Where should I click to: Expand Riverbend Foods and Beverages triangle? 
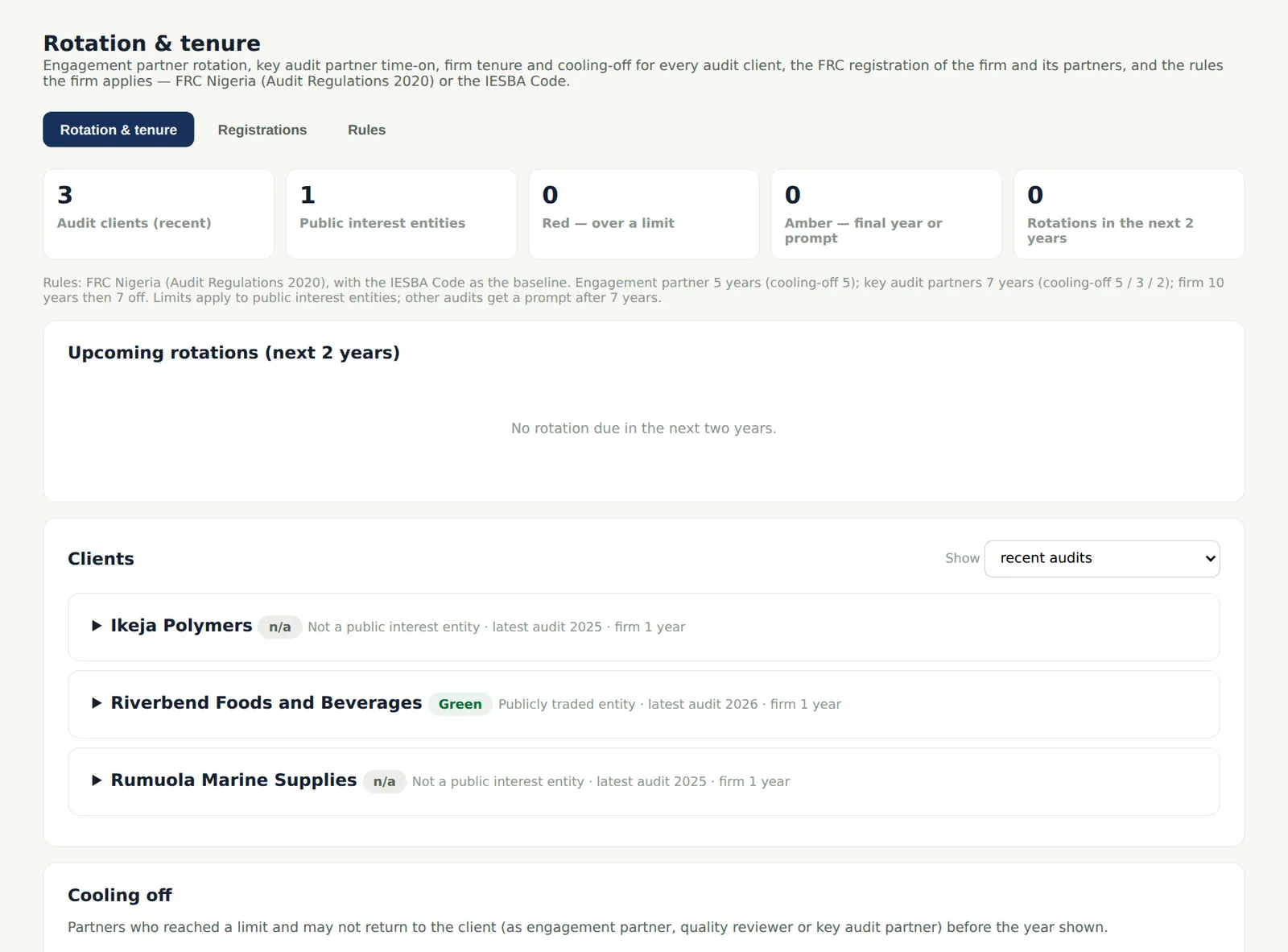97,703
